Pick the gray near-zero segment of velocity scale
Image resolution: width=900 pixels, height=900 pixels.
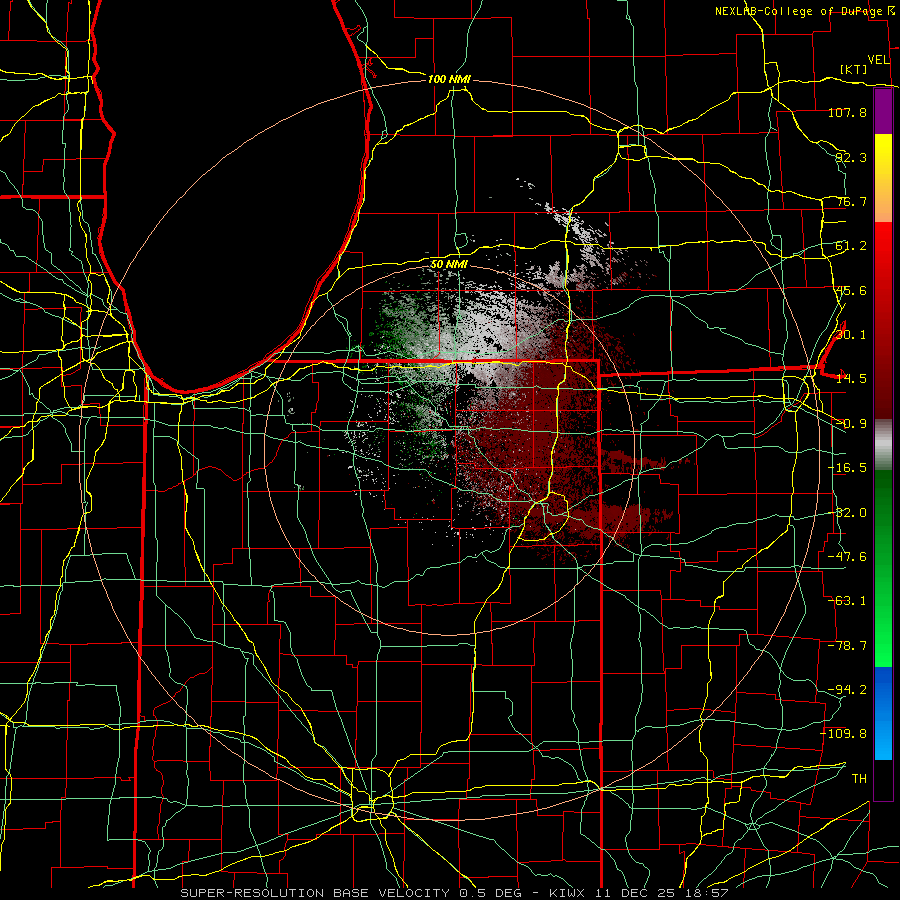pos(883,445)
